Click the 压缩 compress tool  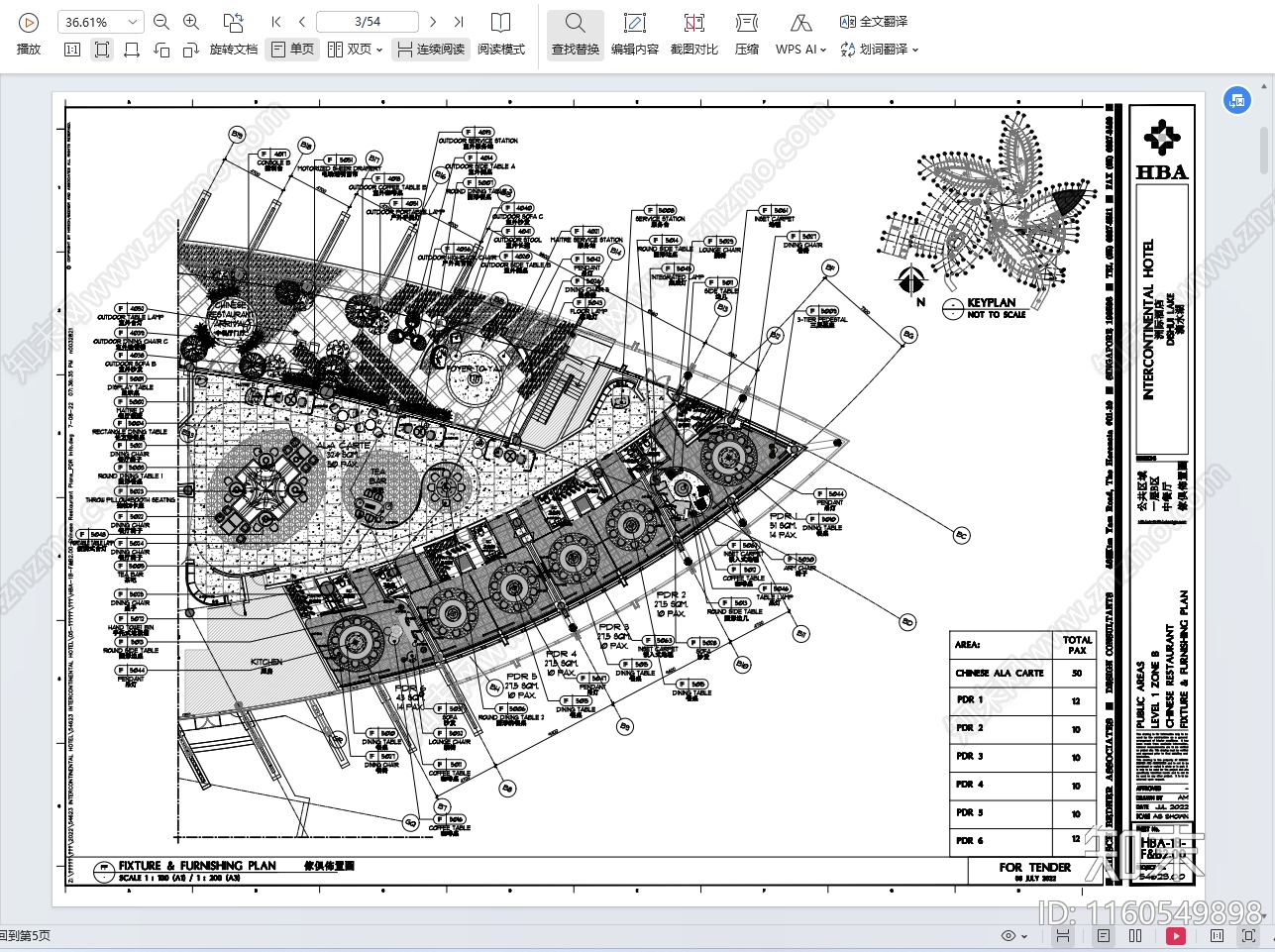pyautogui.click(x=747, y=35)
